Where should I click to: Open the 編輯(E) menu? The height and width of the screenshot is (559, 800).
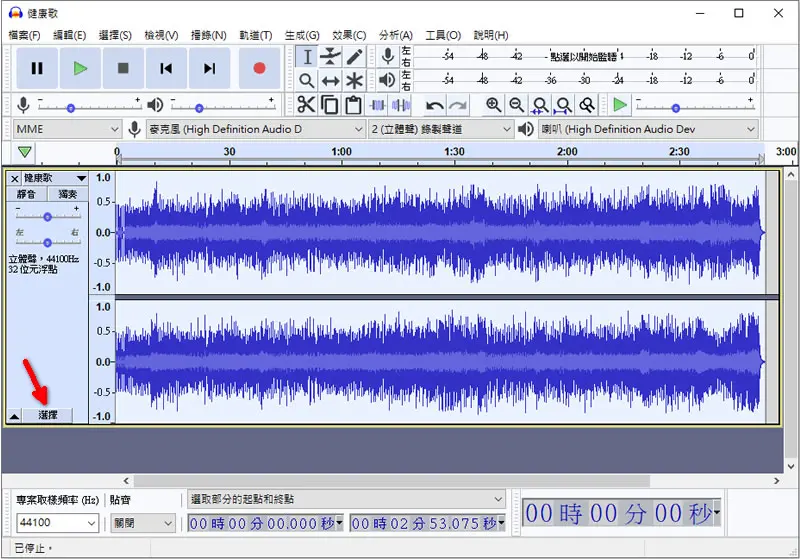tap(69, 35)
